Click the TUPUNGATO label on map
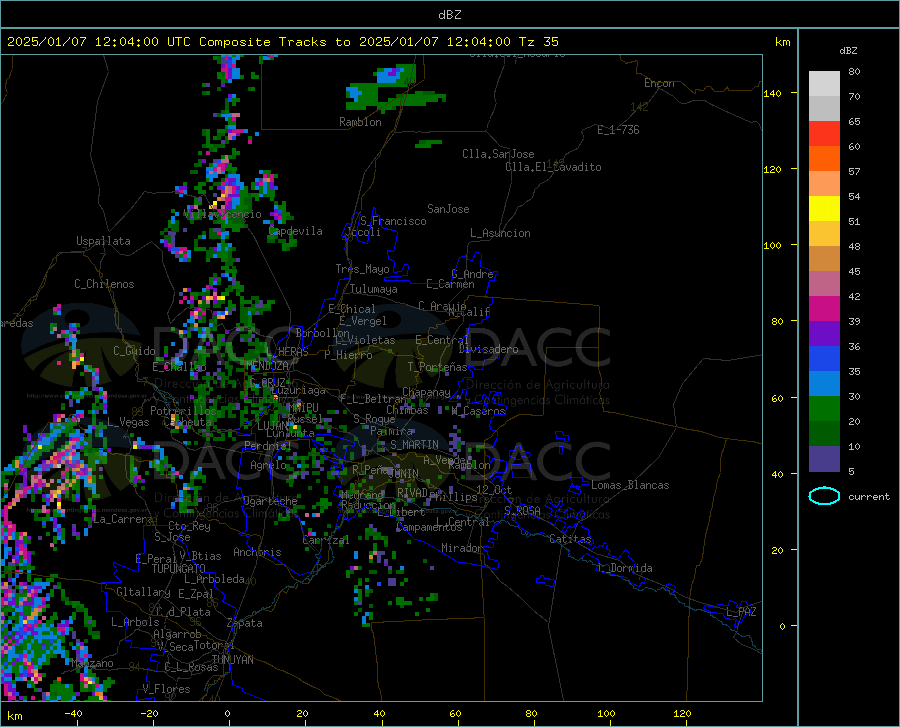900x727 pixels. point(179,569)
